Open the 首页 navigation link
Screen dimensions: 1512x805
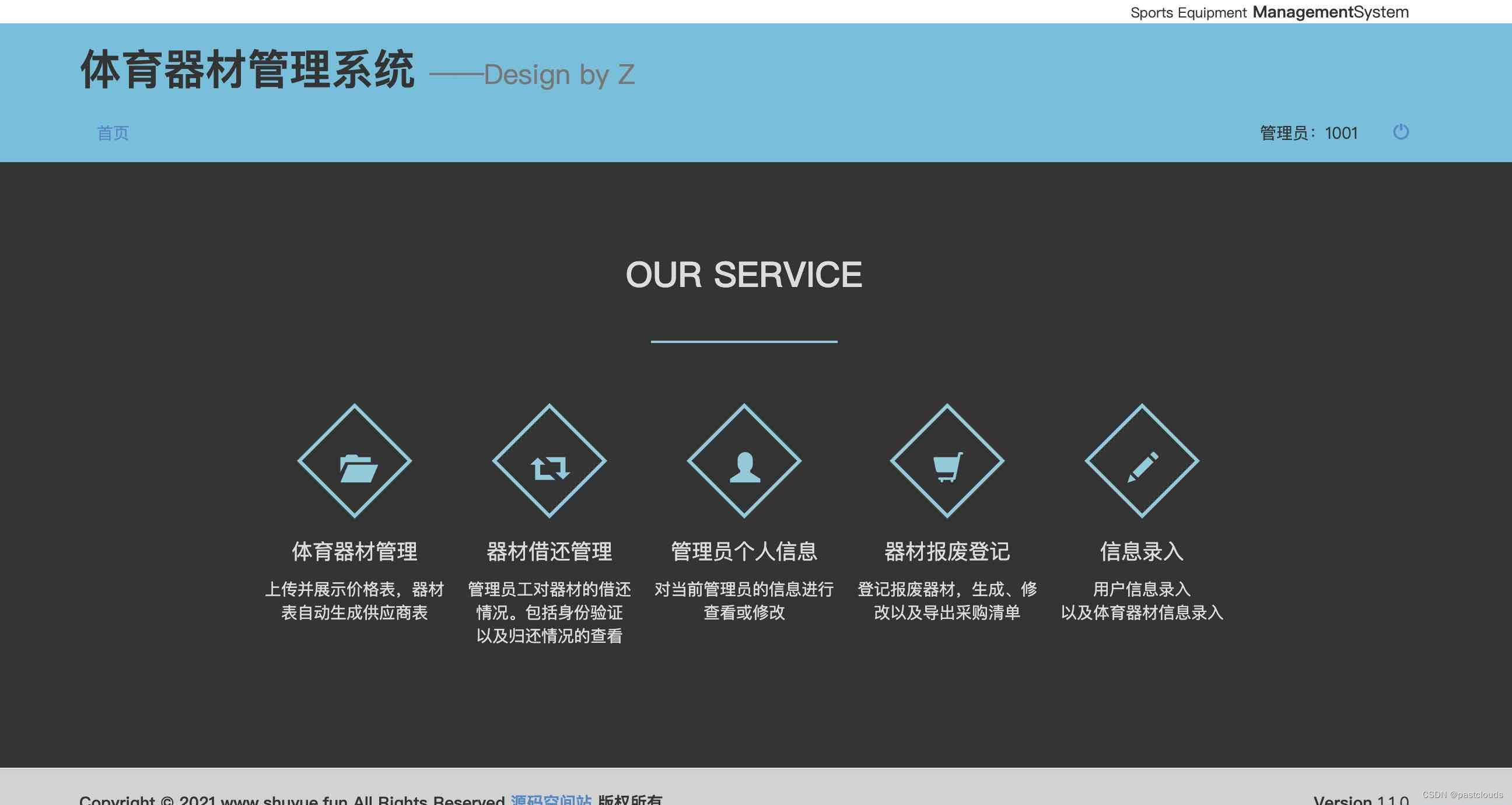tap(113, 132)
